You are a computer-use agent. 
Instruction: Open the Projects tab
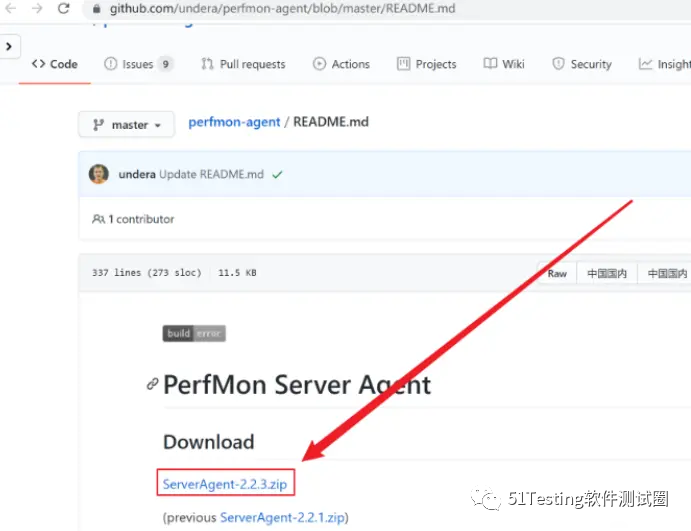[426, 64]
